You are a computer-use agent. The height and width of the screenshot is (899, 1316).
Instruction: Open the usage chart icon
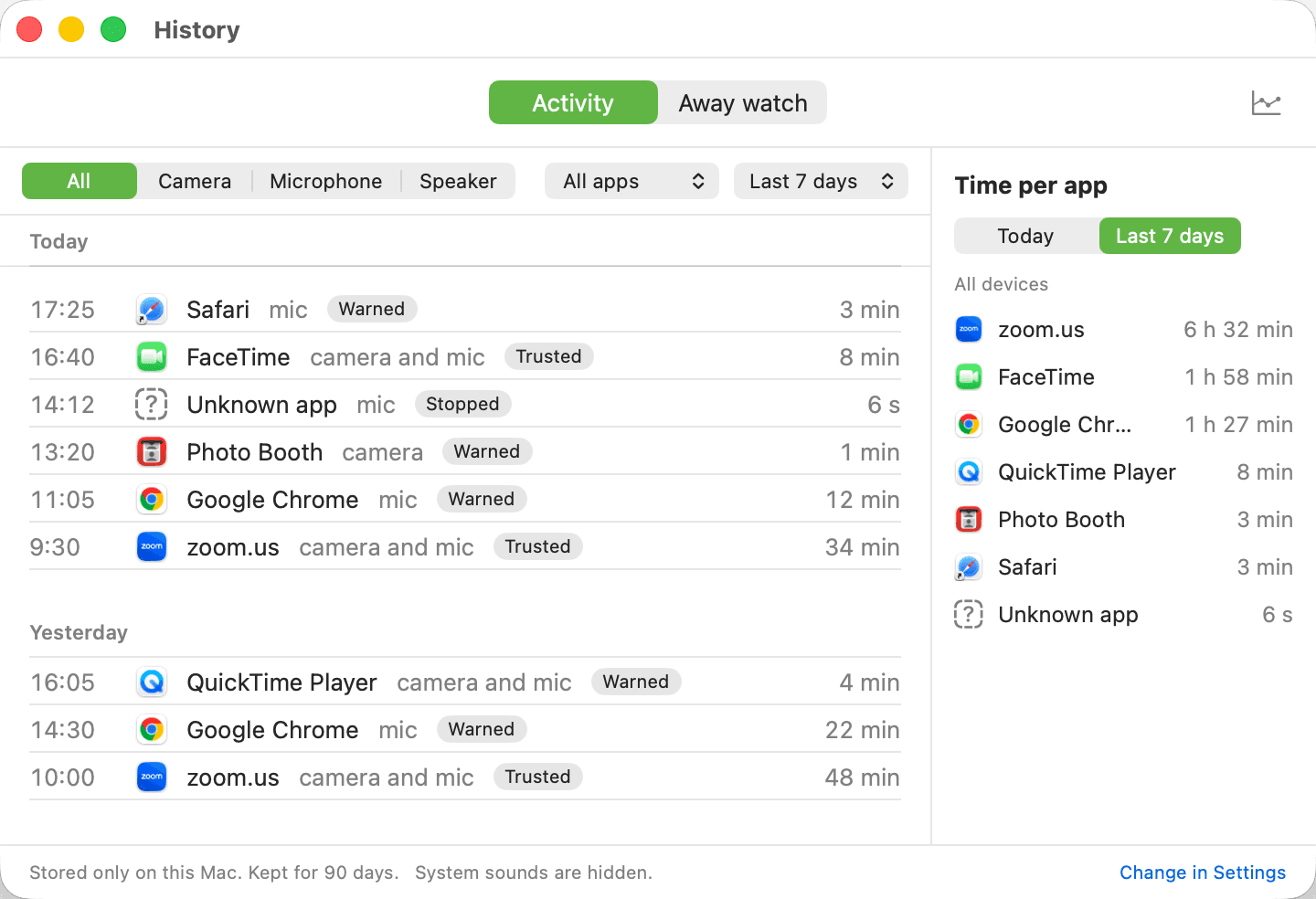point(1266,103)
